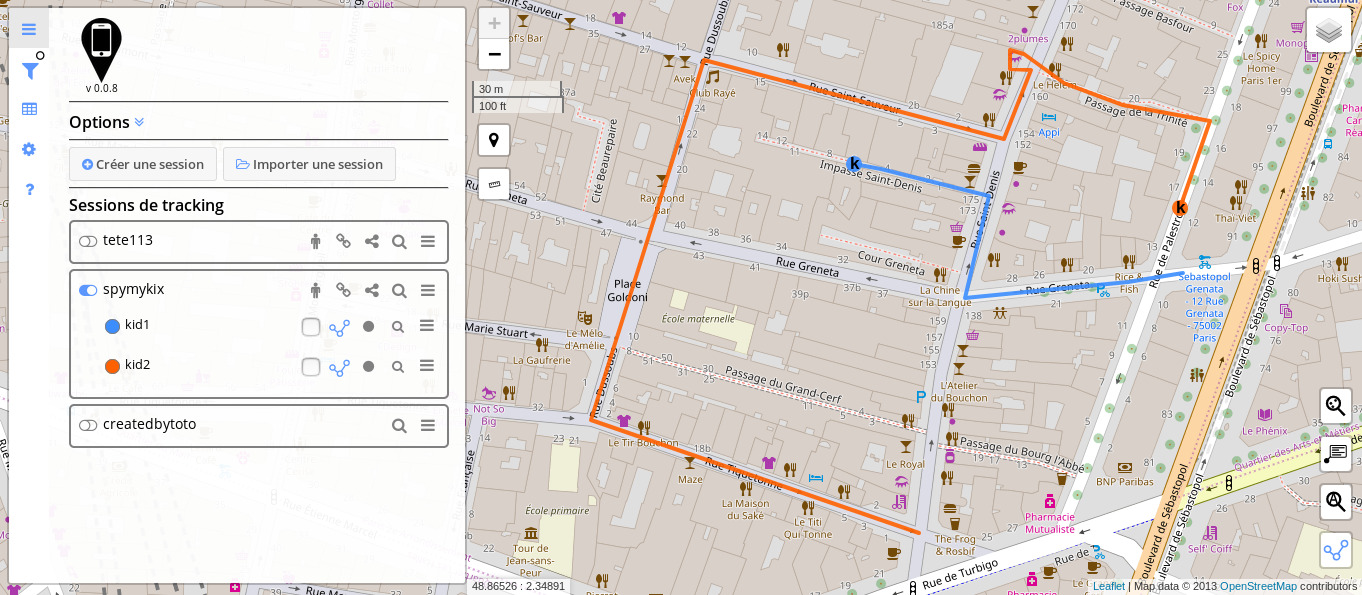Click link icon in tete113 row
Viewport: 1362px width, 595px height.
point(343,241)
